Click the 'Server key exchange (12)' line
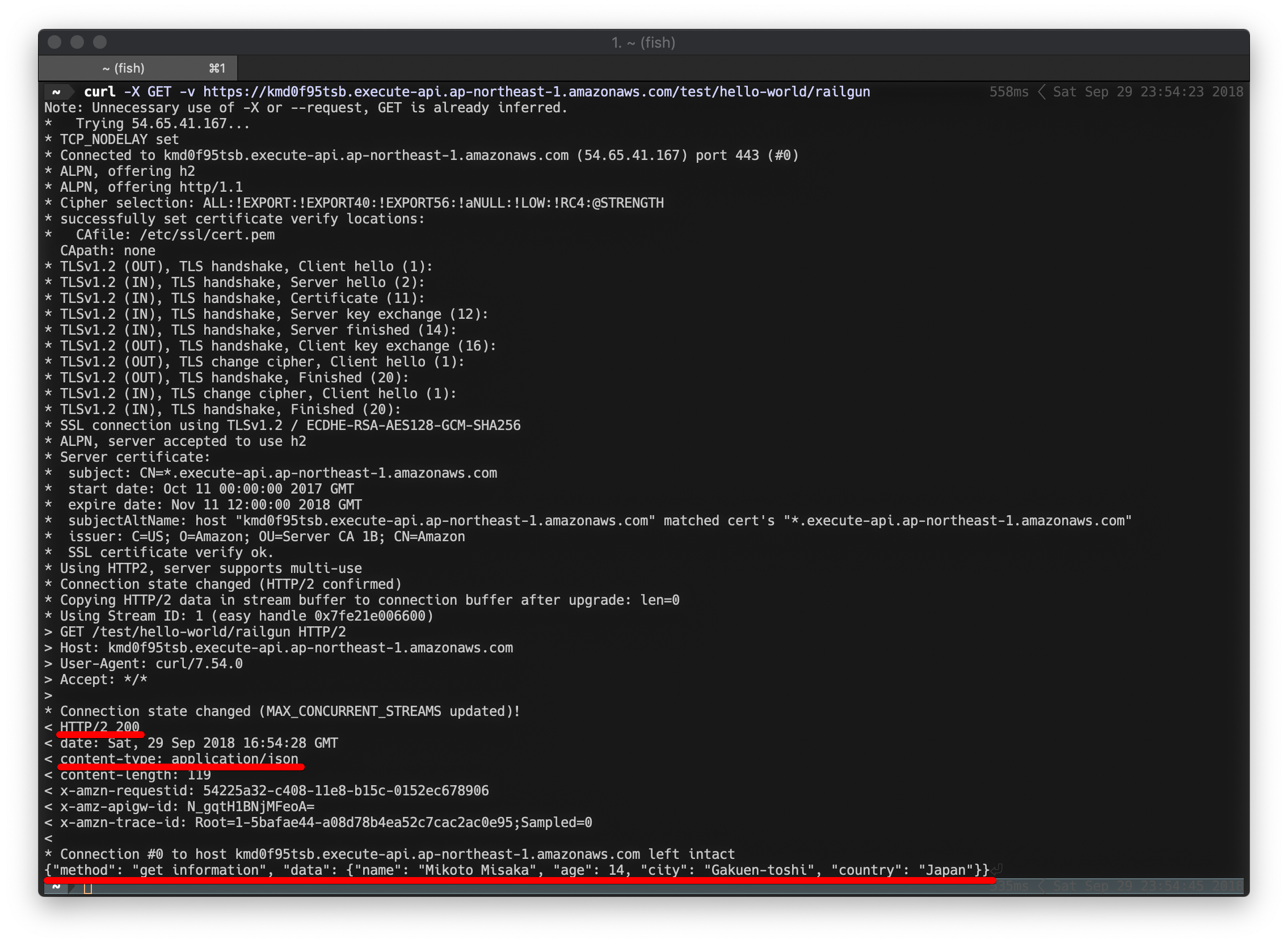This screenshot has height=944, width=1288. (267, 315)
